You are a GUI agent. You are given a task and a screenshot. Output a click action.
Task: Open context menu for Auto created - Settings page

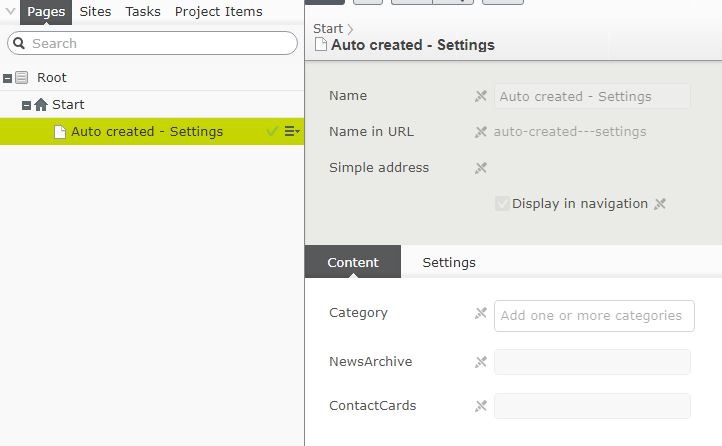coord(291,132)
